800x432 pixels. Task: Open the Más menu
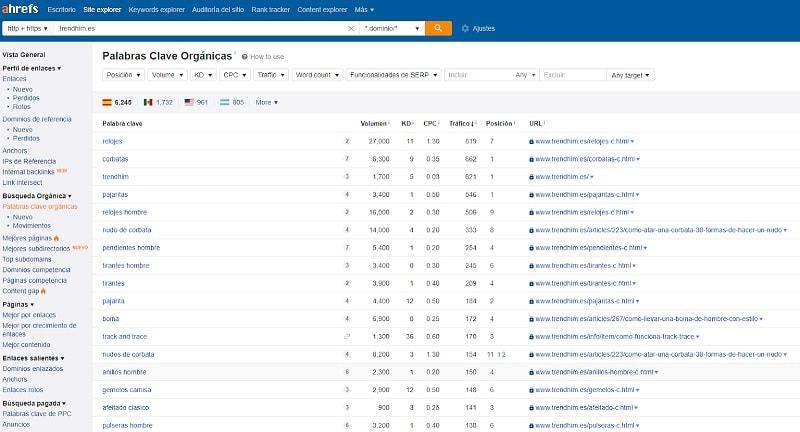click(364, 10)
